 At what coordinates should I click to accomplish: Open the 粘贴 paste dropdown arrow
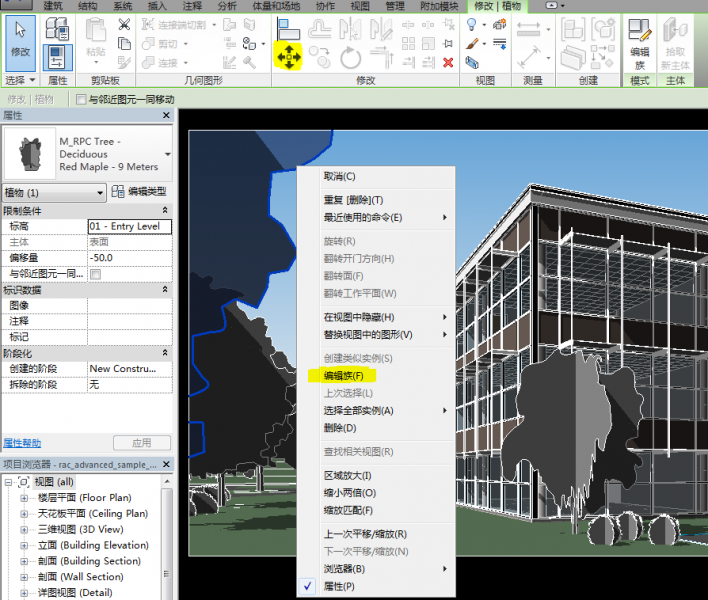coord(96,62)
